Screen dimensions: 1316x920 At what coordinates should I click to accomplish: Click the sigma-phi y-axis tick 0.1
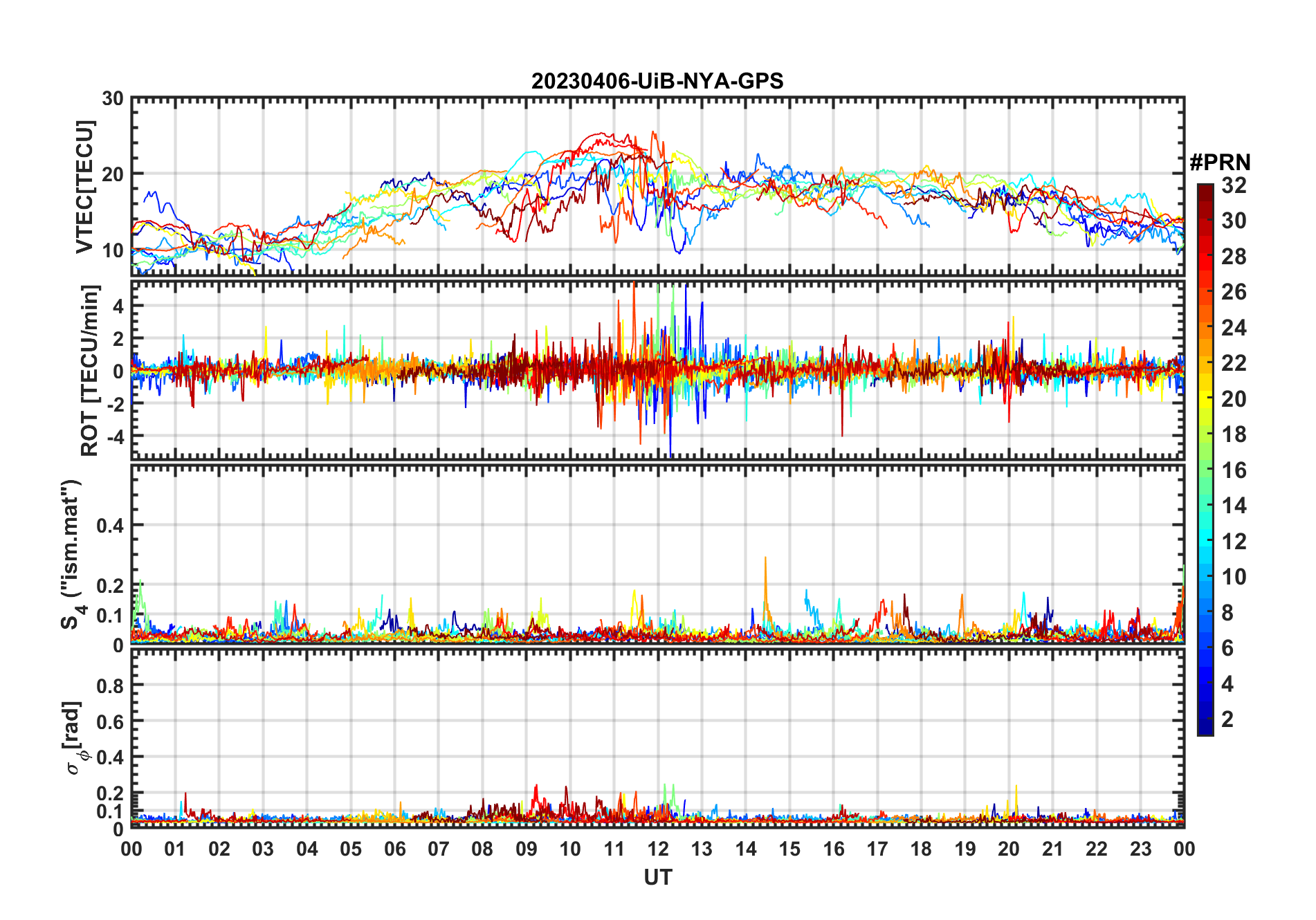click(111, 811)
